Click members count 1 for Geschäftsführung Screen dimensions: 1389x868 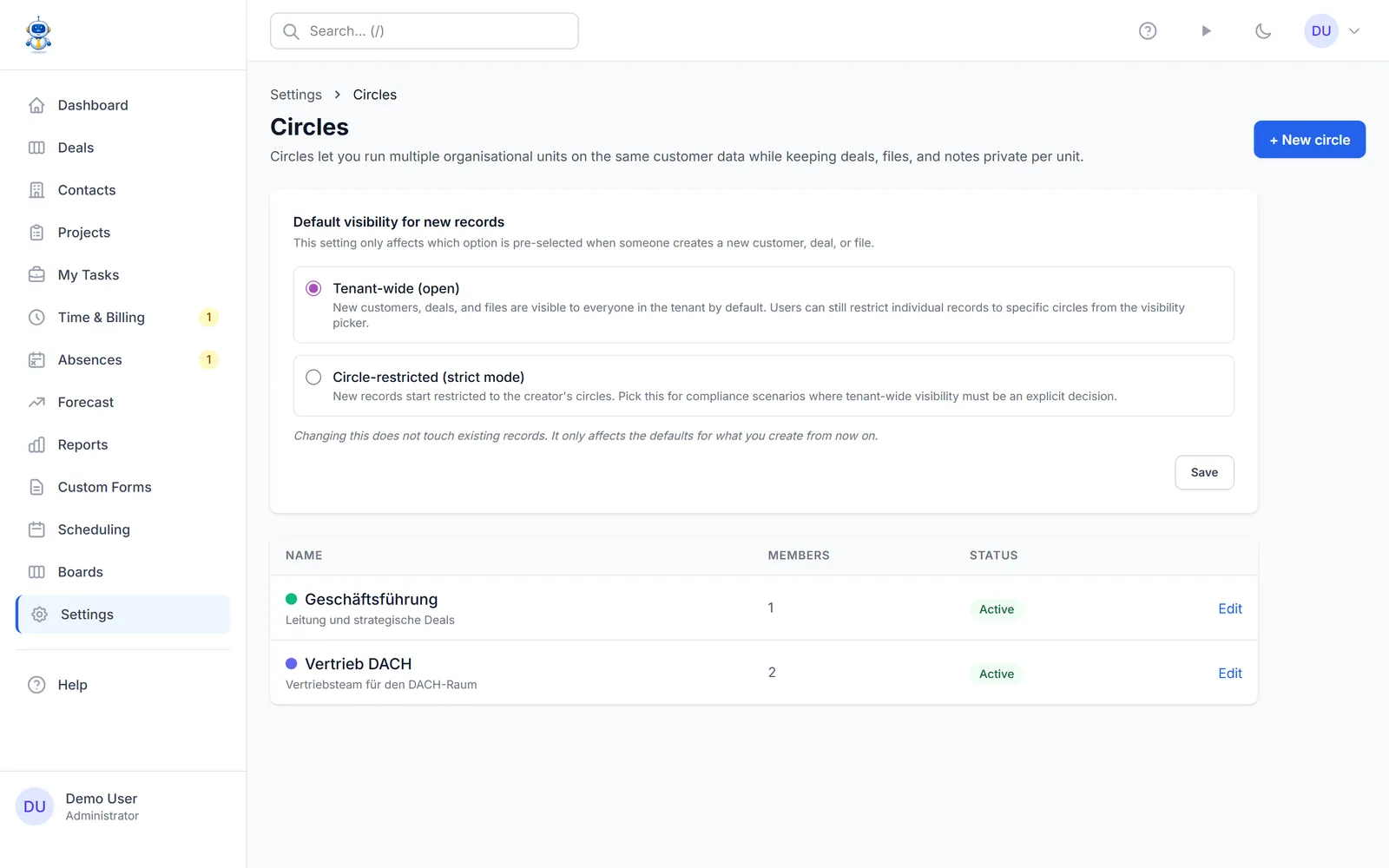click(771, 608)
